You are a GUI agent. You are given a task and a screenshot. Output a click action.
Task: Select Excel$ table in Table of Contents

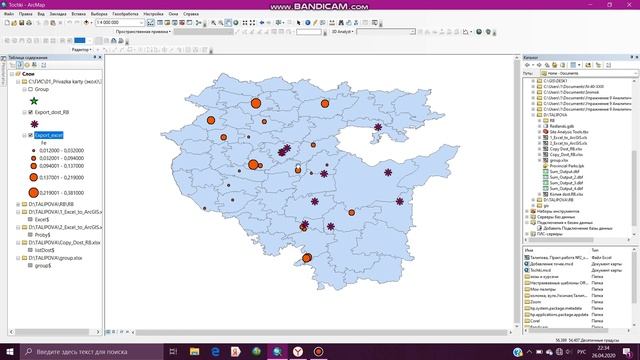click(42, 220)
